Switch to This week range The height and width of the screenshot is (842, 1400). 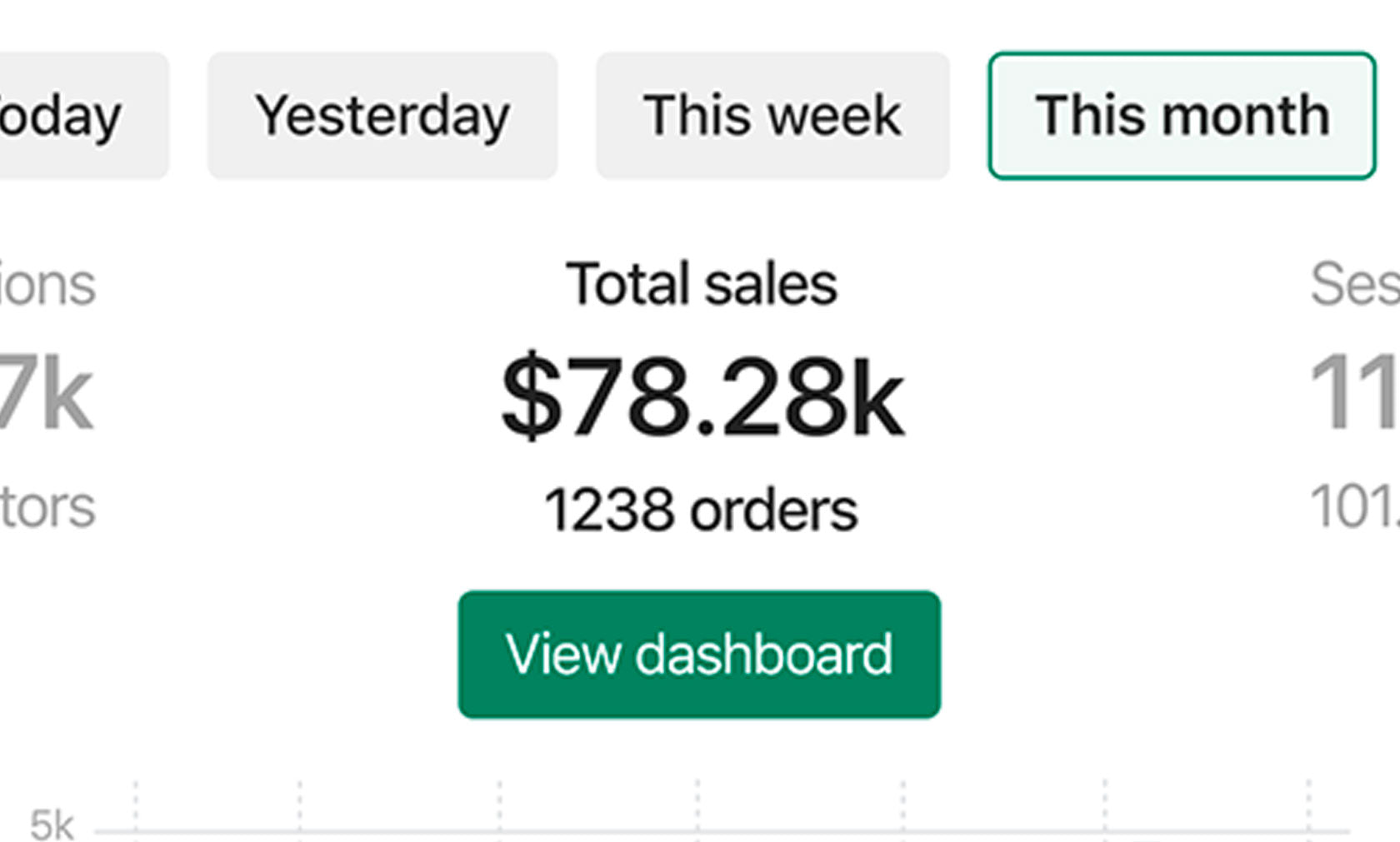tap(772, 116)
